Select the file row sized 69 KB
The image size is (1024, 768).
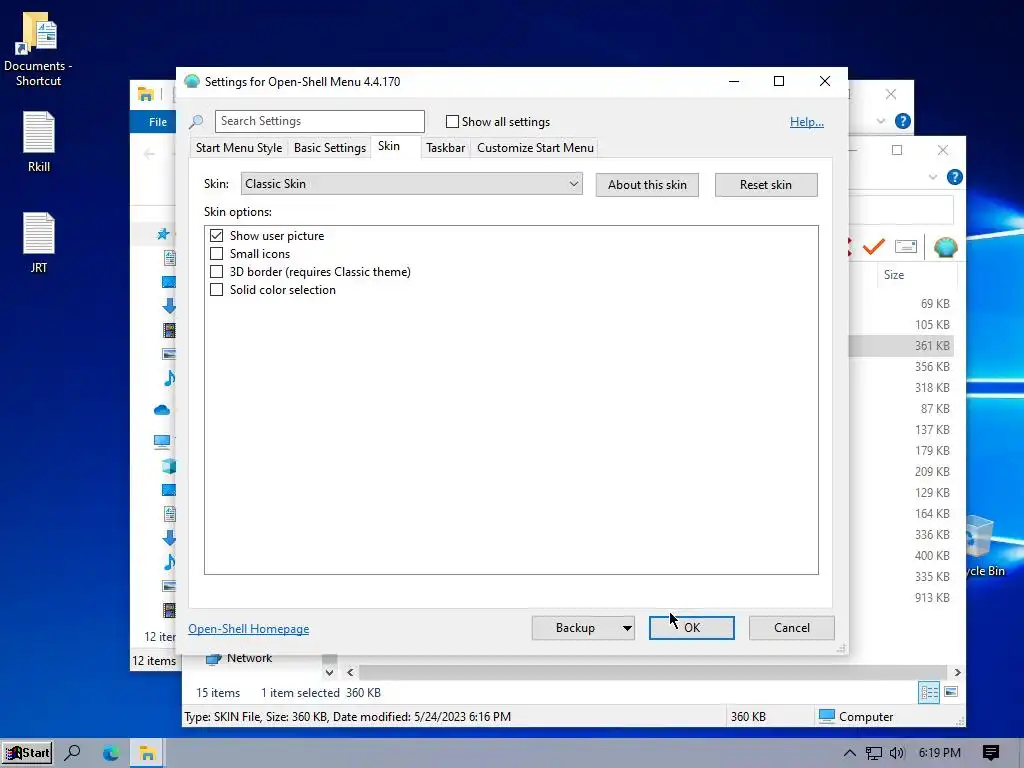902,304
